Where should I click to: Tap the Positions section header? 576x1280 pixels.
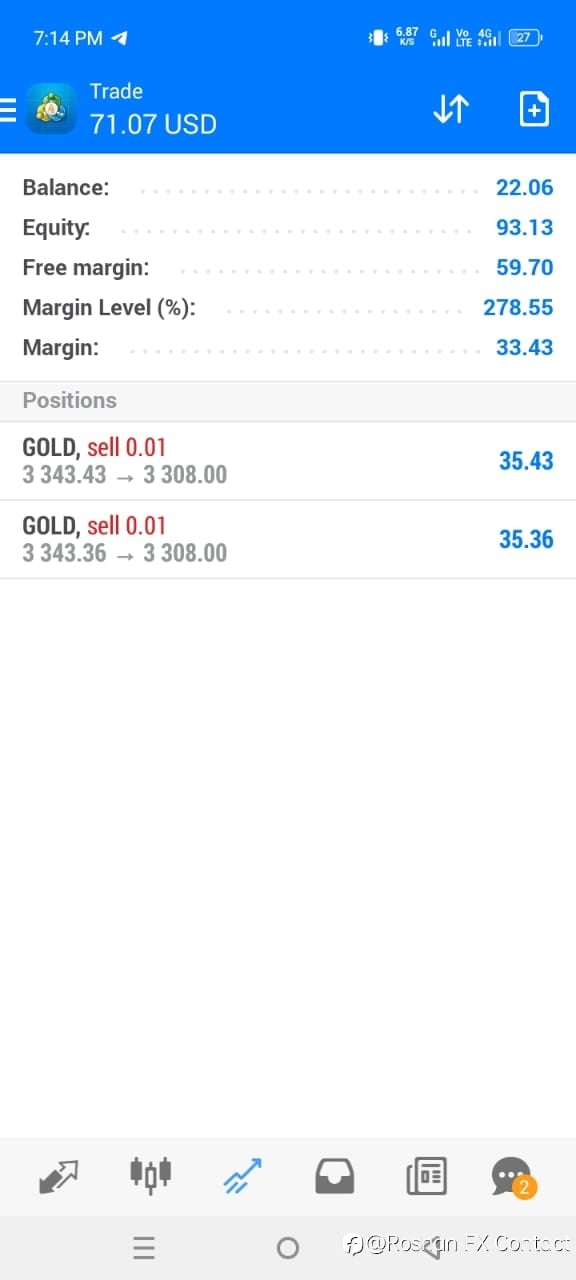tap(288, 400)
